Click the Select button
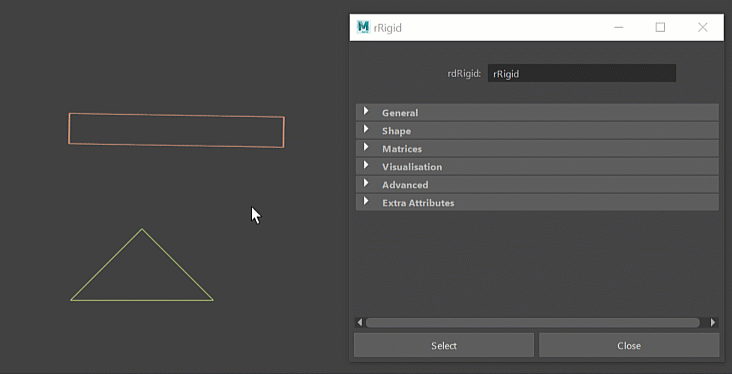Viewport: 732px width, 374px height. 443,346
